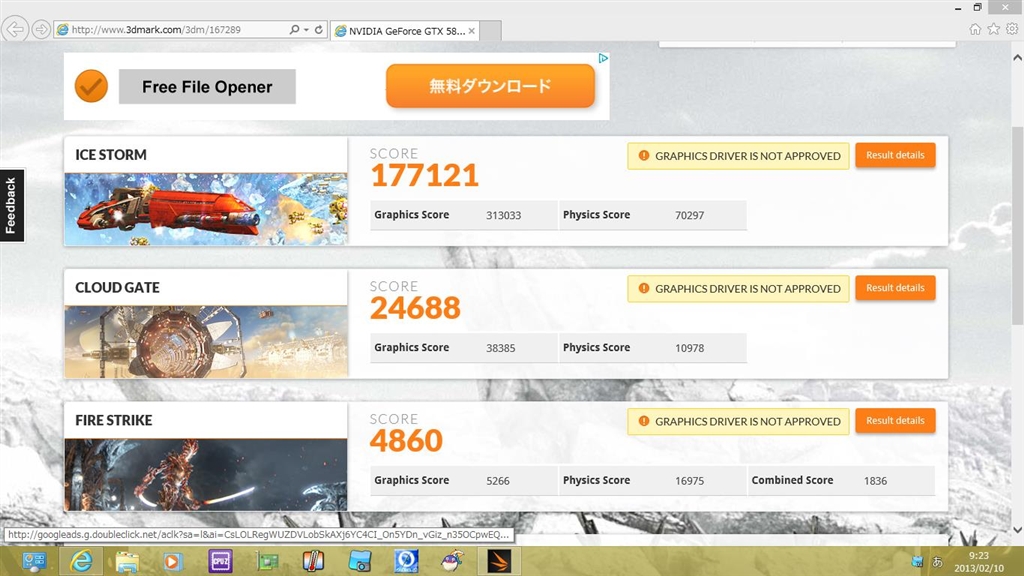Click Fire Strike combined score 1836

(875, 481)
